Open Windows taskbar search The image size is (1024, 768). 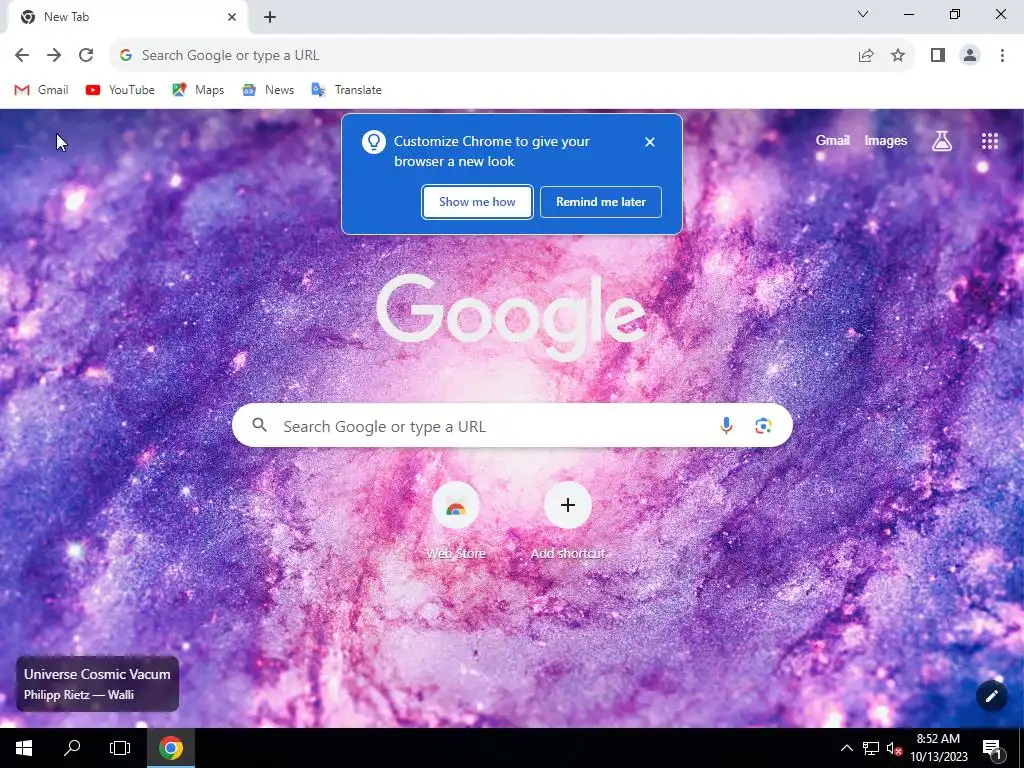pyautogui.click(x=72, y=748)
